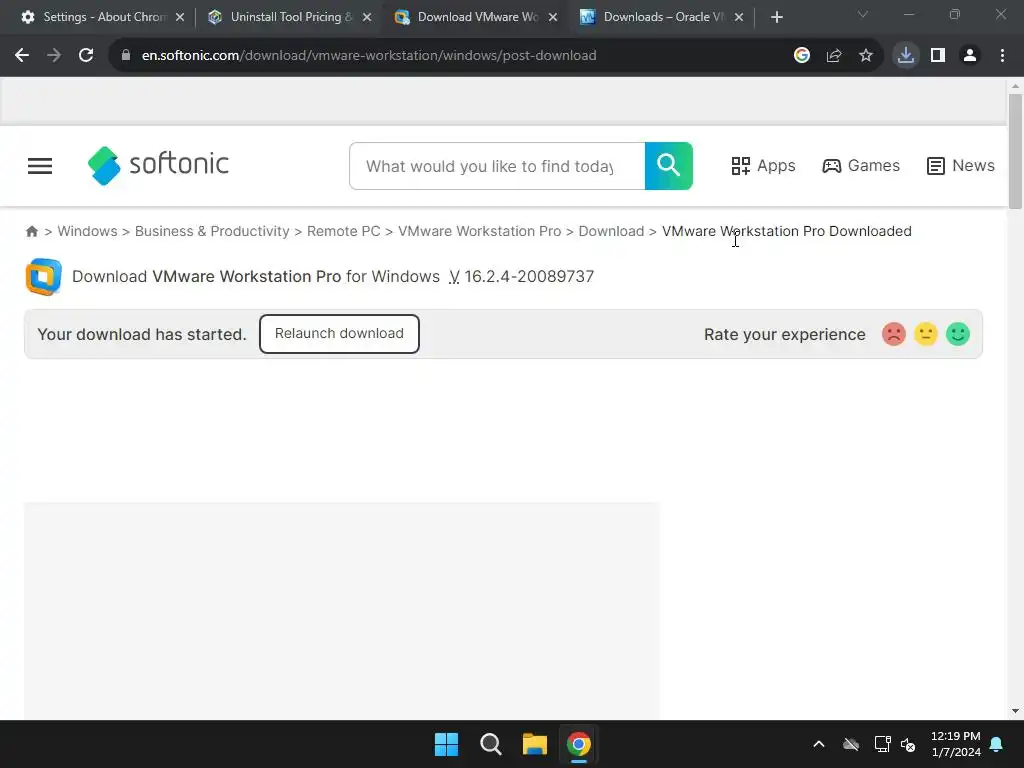Click the browser forward arrow
Image resolution: width=1024 pixels, height=768 pixels.
[x=54, y=56]
